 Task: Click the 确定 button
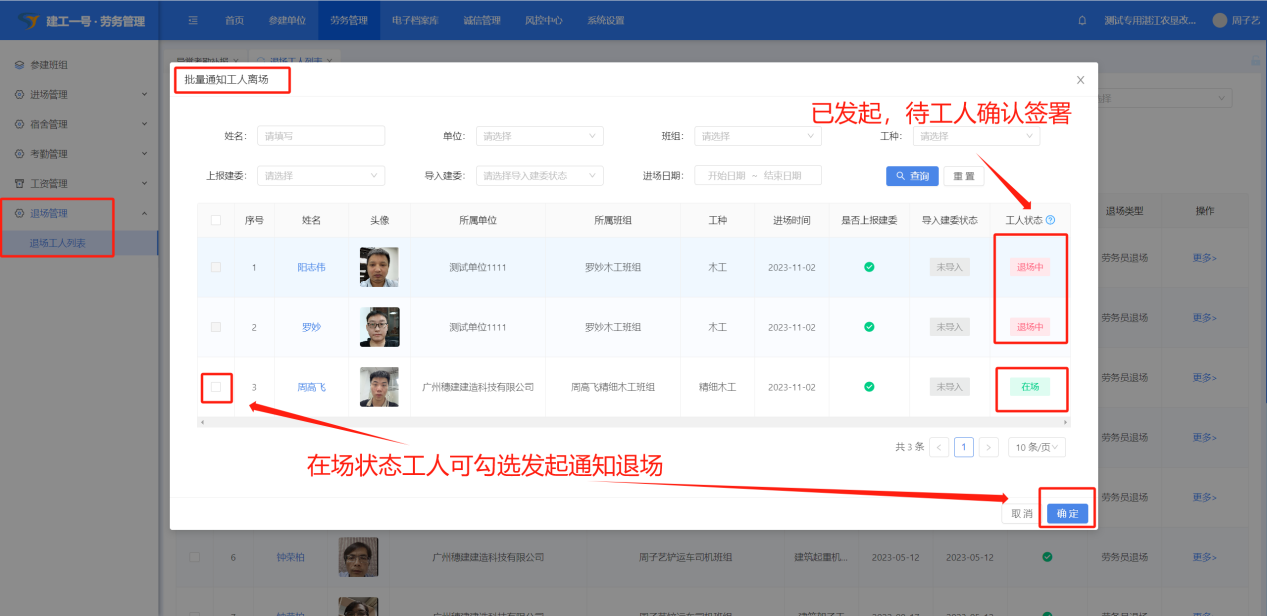tap(1067, 513)
